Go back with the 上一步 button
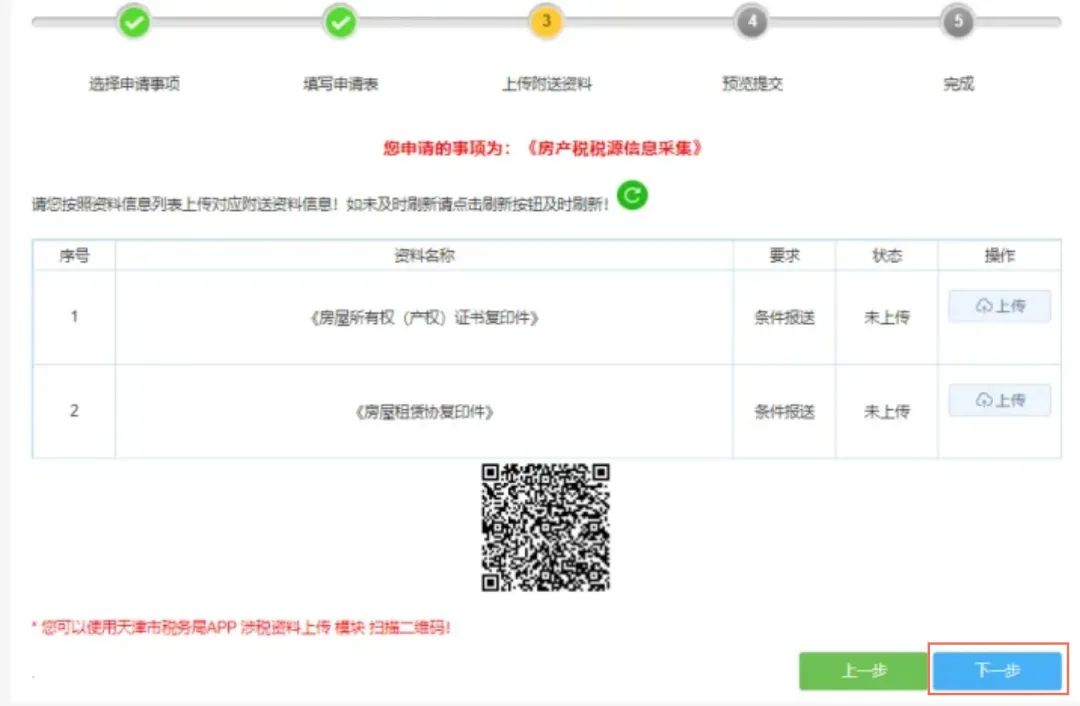The image size is (1080, 706). coord(864,670)
